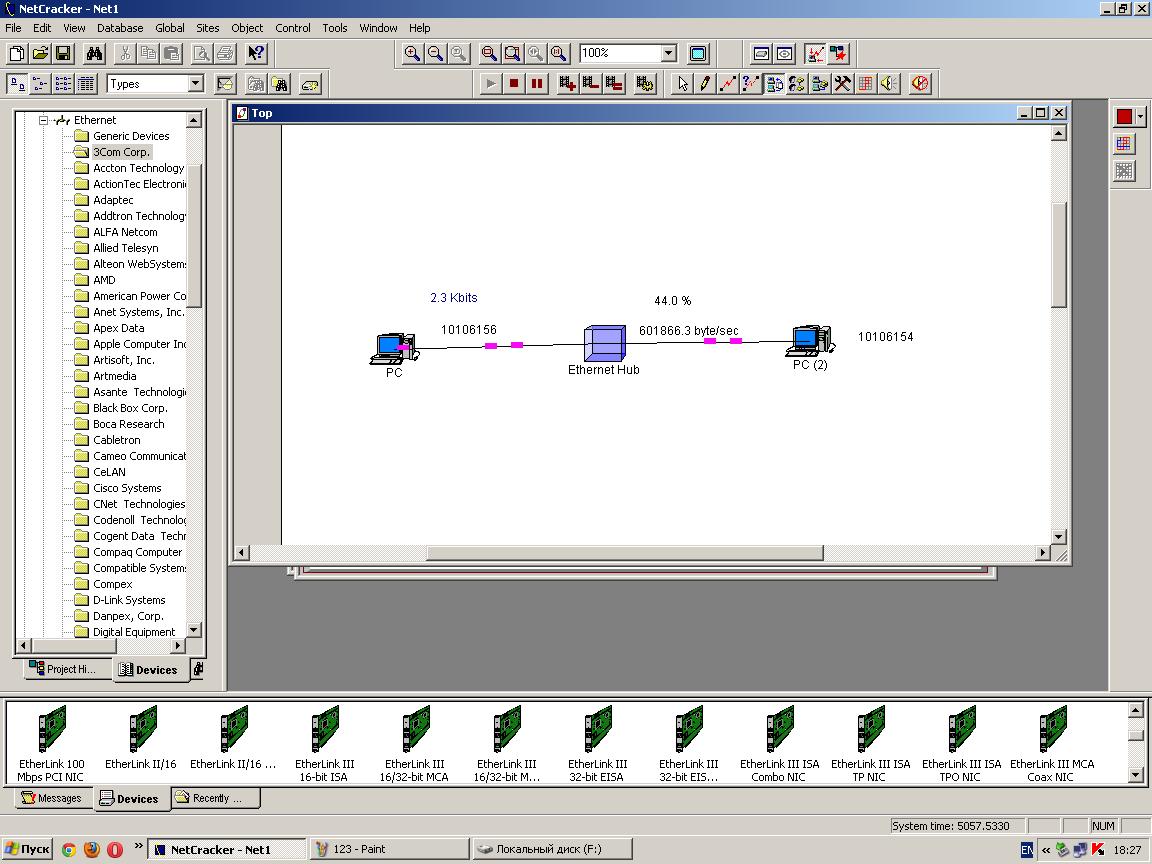Open the Database menu
Screen dimensions: 1152x864
click(120, 28)
